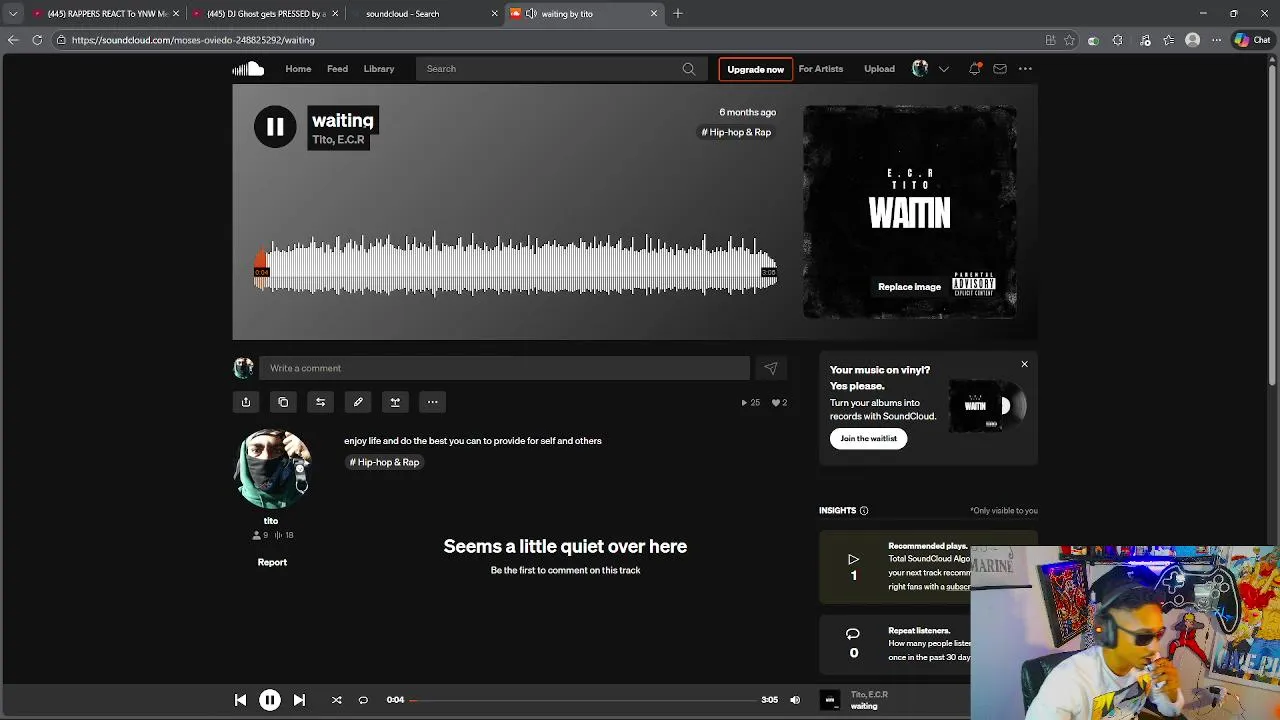Switch to the soundcloud - Search tab
Screen dimensions: 1280x720
click(425, 14)
